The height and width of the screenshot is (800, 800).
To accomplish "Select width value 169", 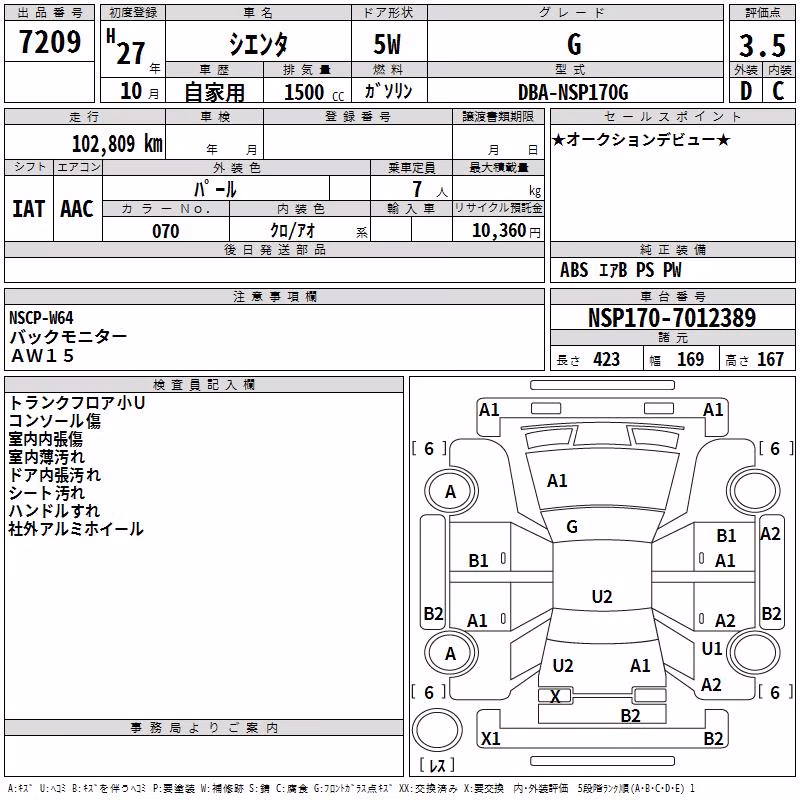I will pyautogui.click(x=690, y=359).
